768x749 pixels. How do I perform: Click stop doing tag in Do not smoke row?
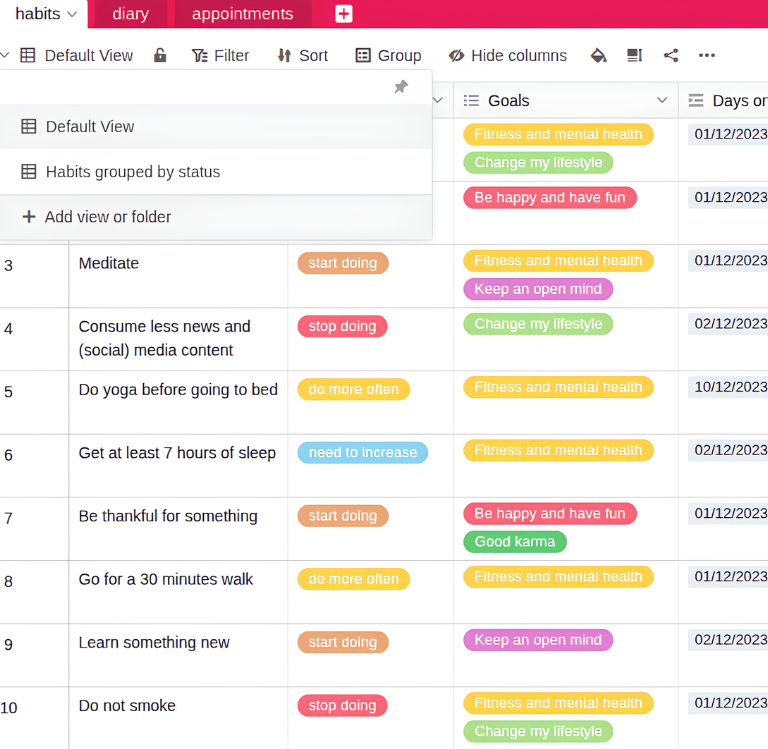(342, 705)
